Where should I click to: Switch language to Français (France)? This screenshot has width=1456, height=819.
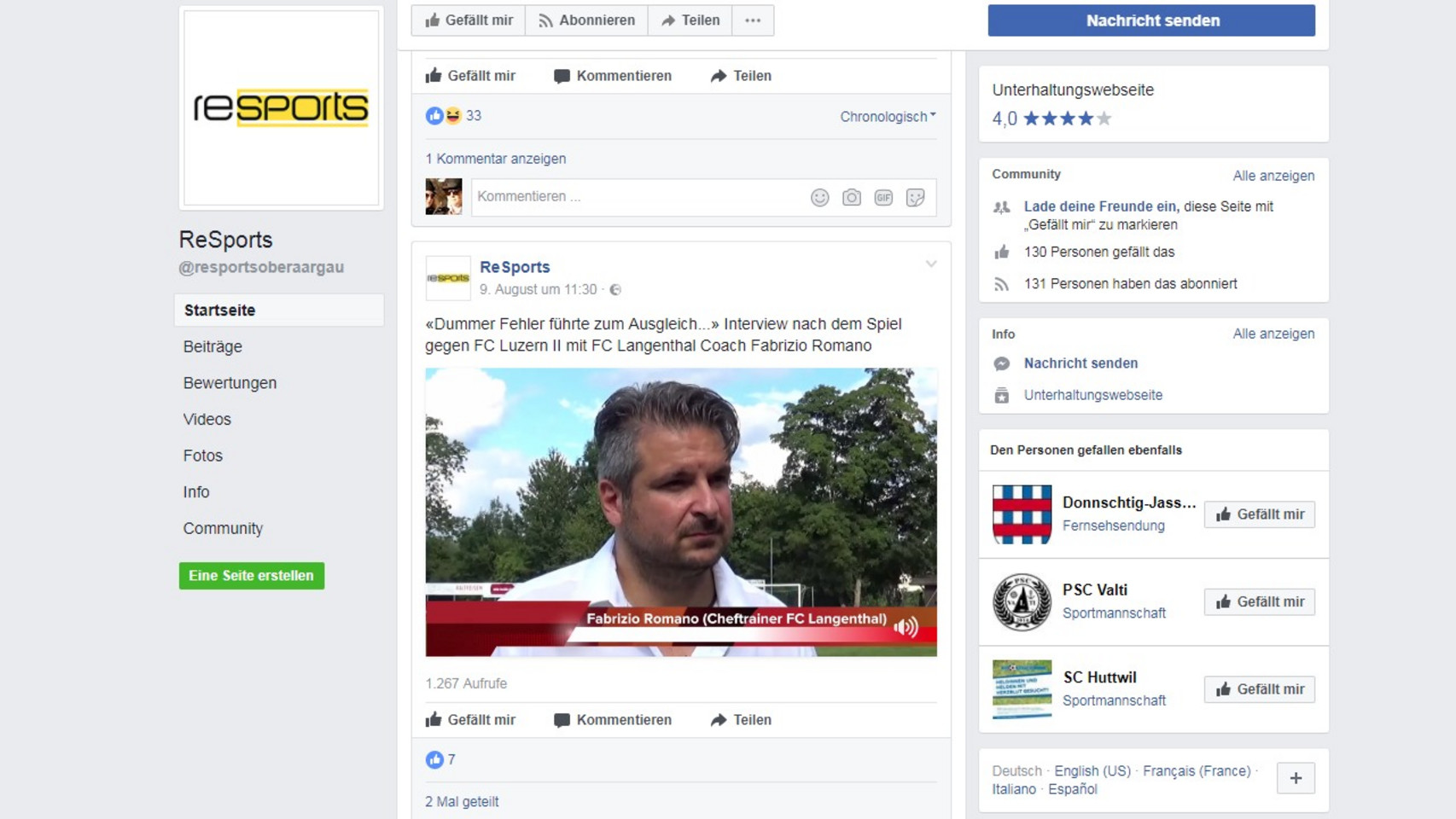(1197, 771)
